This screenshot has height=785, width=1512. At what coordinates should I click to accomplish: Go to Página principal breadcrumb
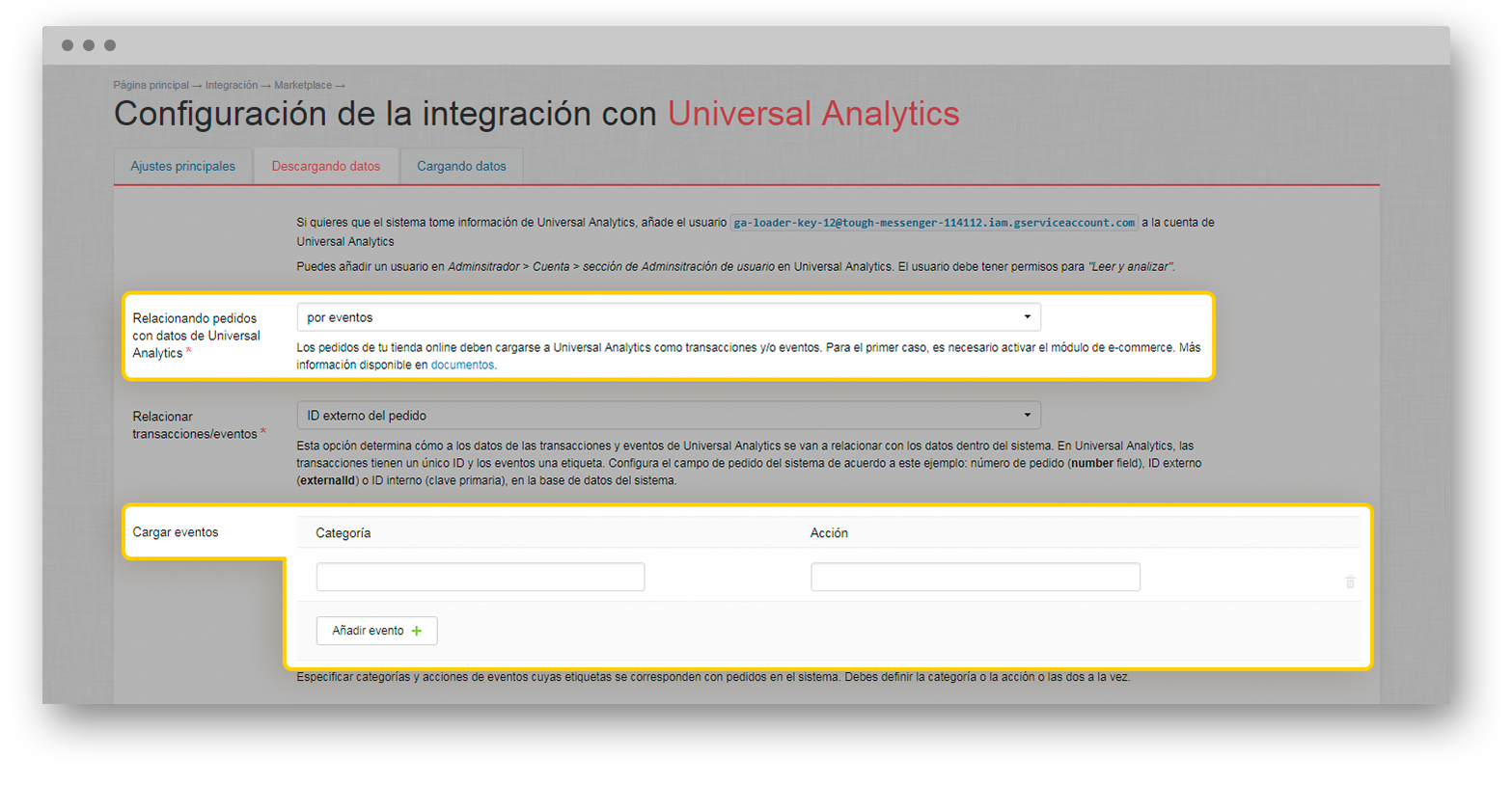point(151,85)
